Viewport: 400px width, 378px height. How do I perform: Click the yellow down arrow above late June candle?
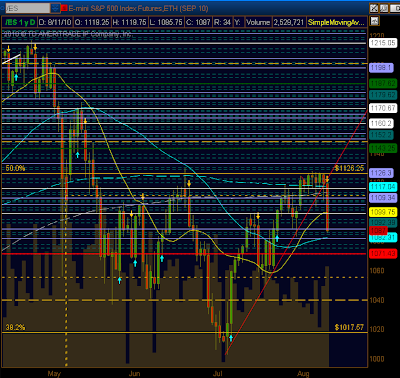(x=189, y=183)
